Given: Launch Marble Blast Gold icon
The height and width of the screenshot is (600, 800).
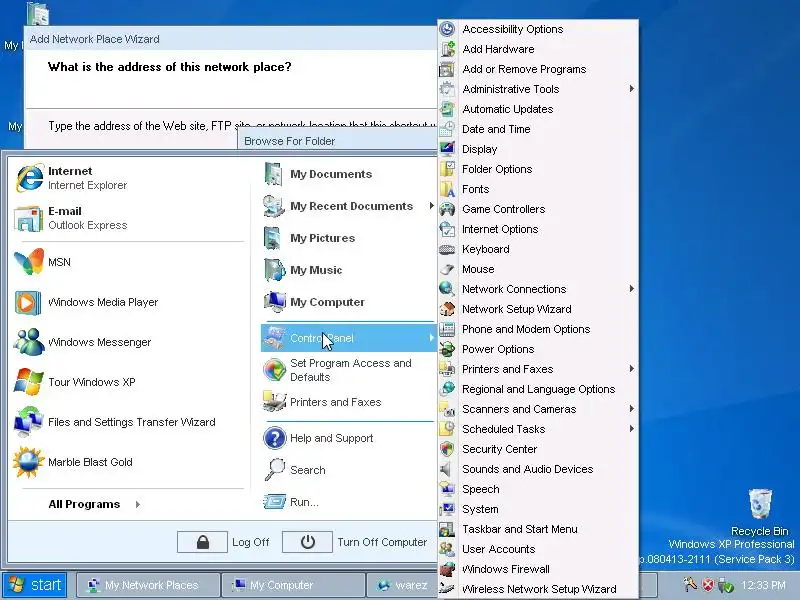Looking at the screenshot, I should pyautogui.click(x=29, y=462).
